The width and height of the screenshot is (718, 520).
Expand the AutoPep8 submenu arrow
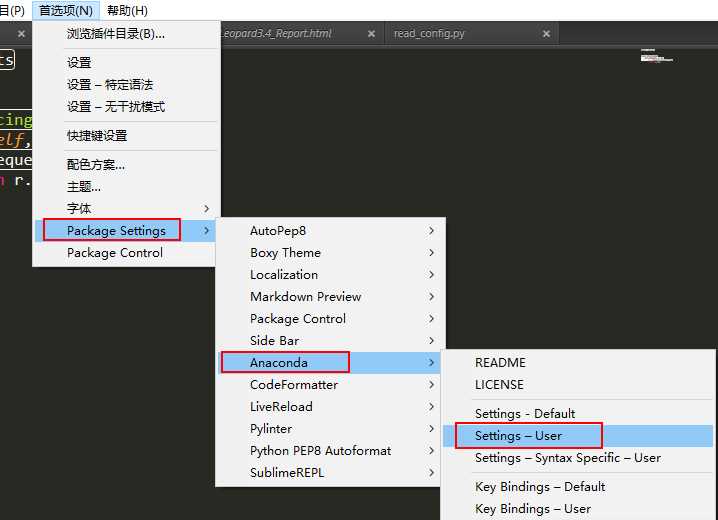[x=431, y=231]
